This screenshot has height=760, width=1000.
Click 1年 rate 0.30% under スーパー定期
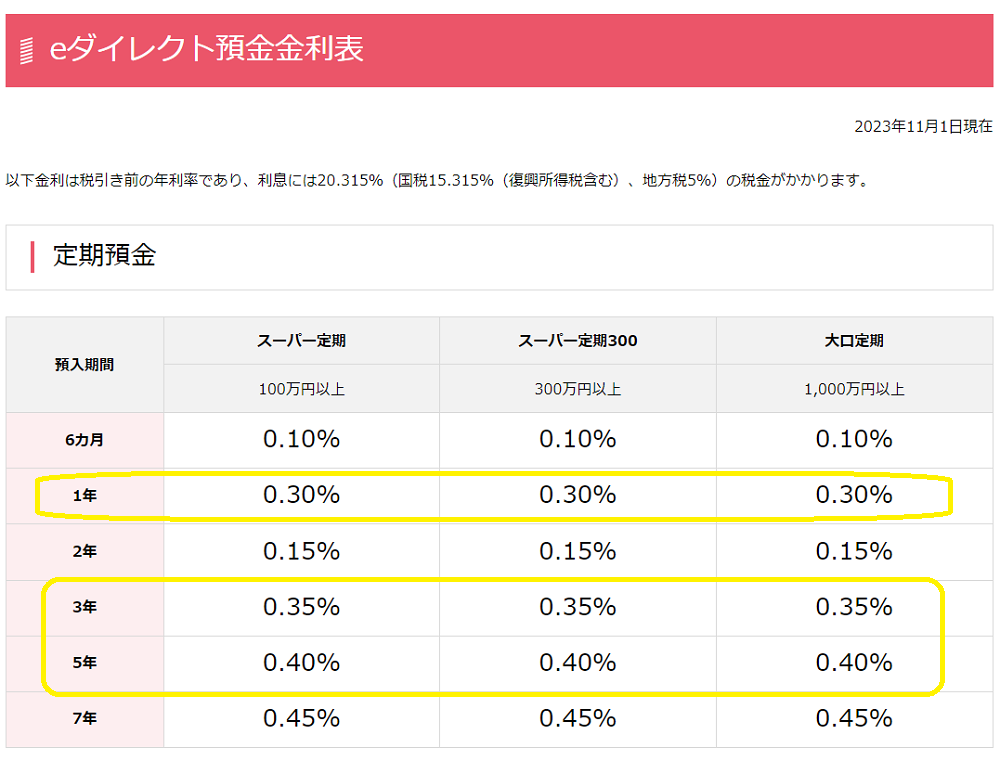(x=301, y=495)
